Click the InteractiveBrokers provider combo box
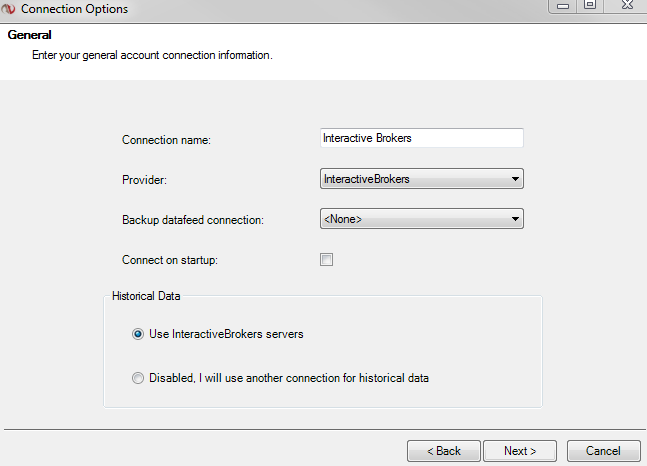The width and height of the screenshot is (647, 466). tap(422, 179)
